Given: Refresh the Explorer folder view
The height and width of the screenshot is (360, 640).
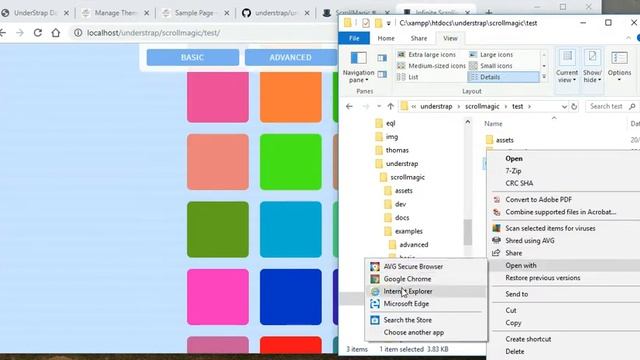Looking at the screenshot, I should point(574,107).
